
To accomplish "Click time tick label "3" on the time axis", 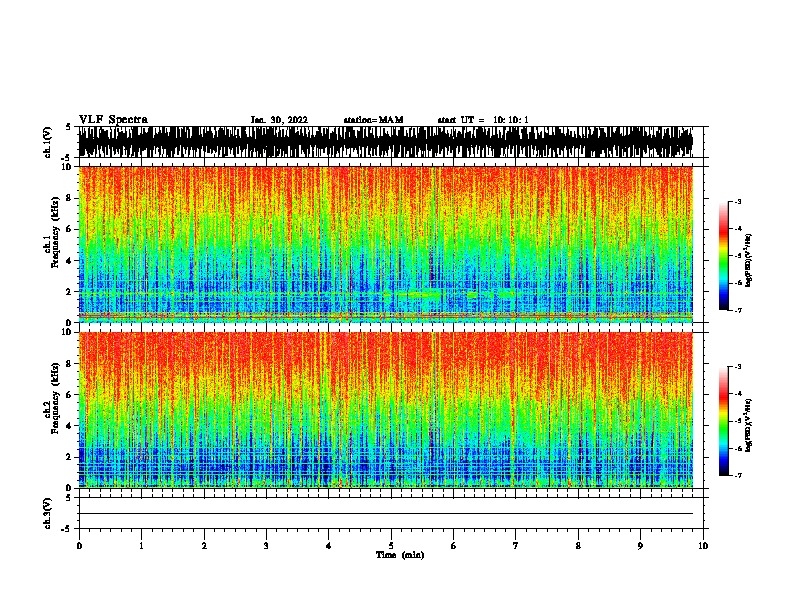I will (266, 546).
